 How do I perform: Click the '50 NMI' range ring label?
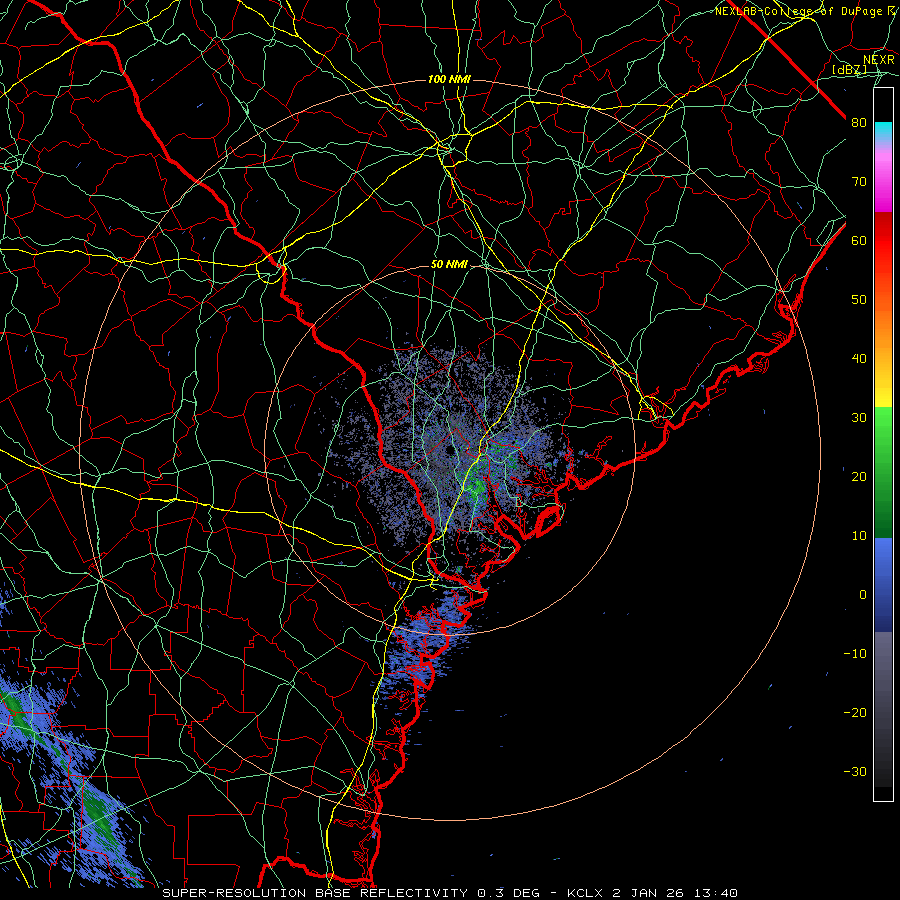click(x=449, y=265)
